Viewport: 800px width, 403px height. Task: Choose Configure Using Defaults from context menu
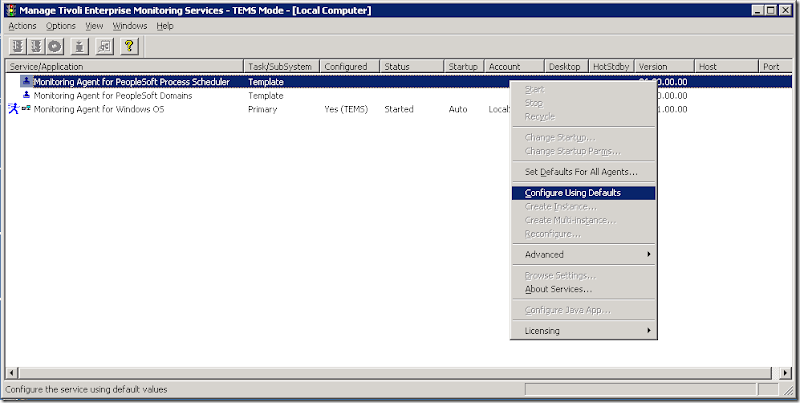coord(584,193)
